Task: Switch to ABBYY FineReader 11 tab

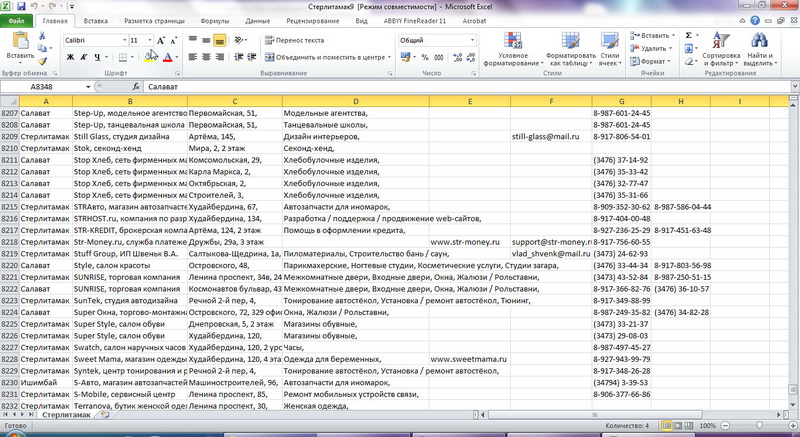Action: click(415, 21)
